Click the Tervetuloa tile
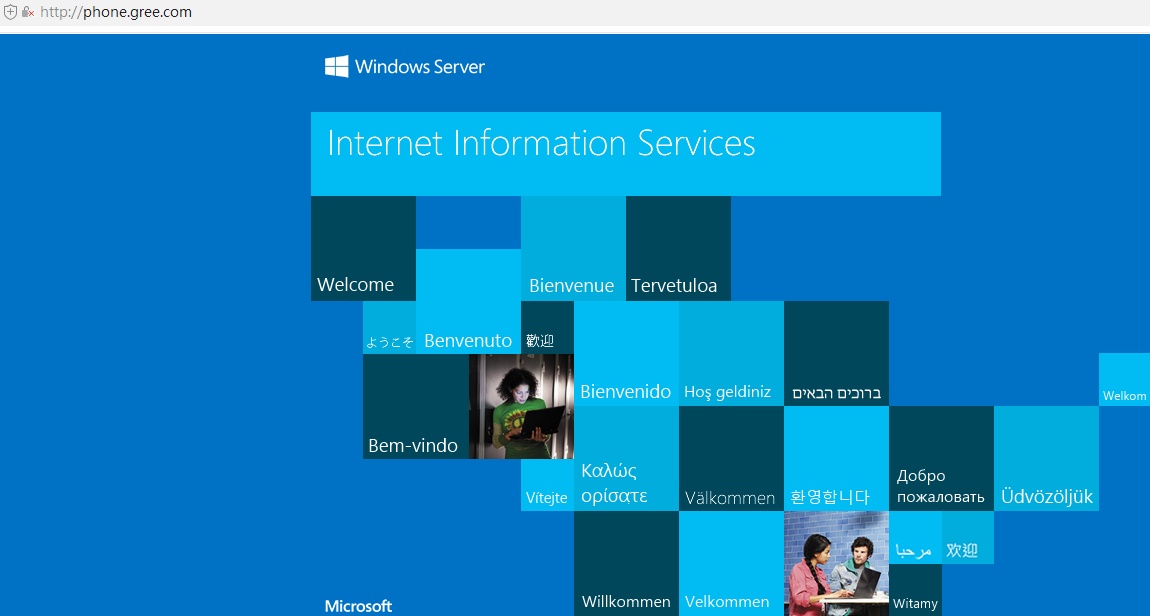This screenshot has height=616, width=1150. pos(678,248)
